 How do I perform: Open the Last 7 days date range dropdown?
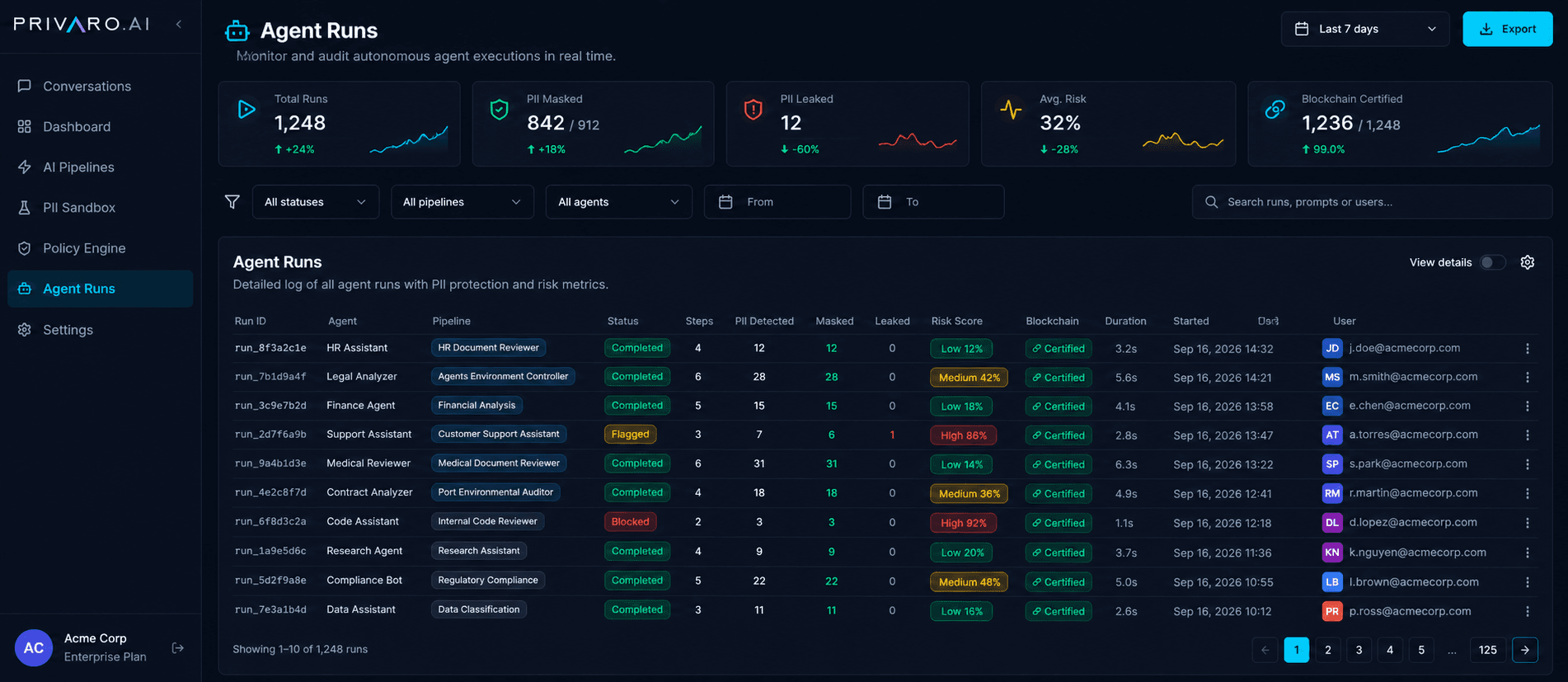(1365, 29)
